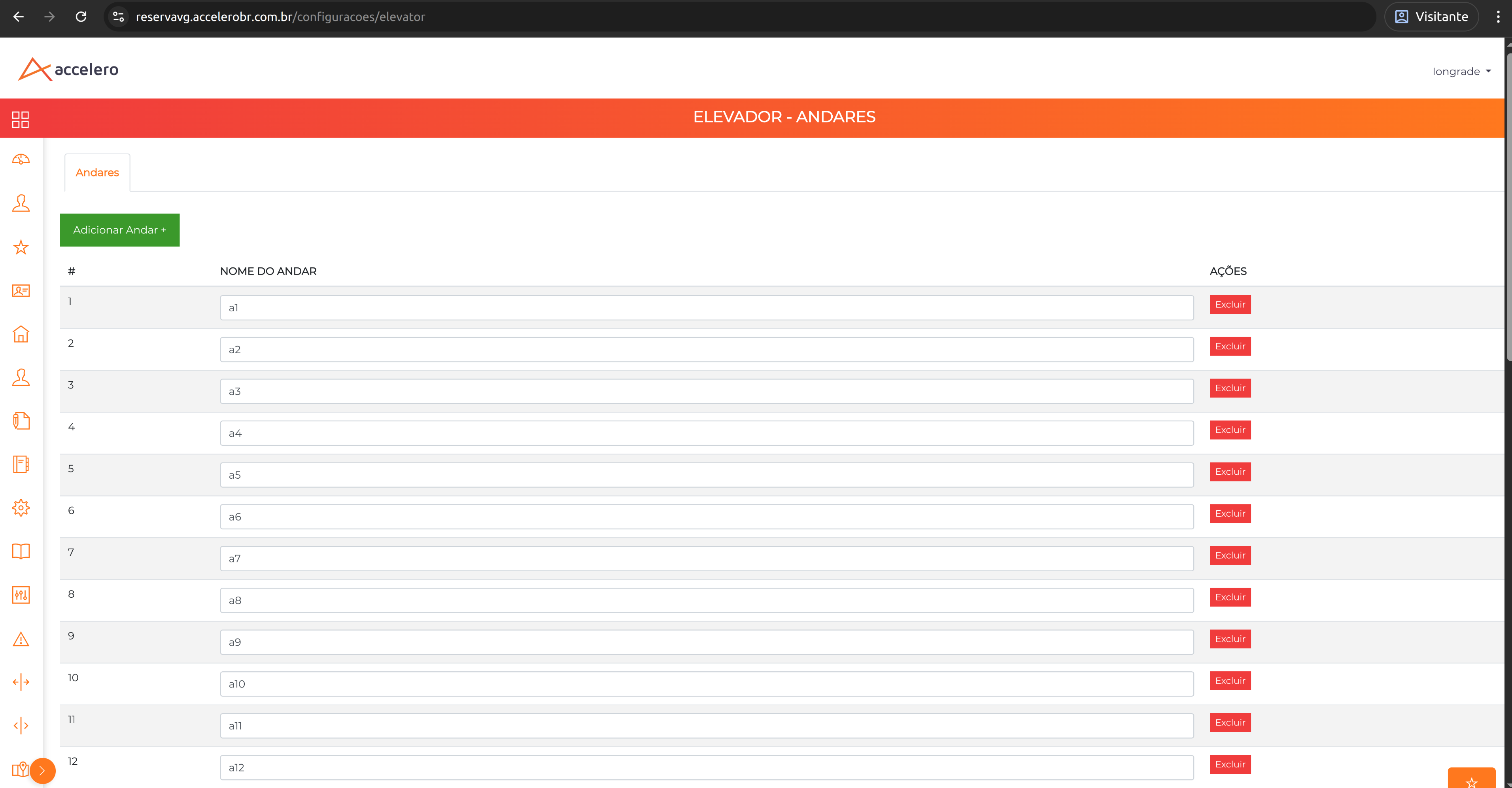The height and width of the screenshot is (788, 1512).
Task: Focus the a2 floor name field
Action: pos(707,349)
